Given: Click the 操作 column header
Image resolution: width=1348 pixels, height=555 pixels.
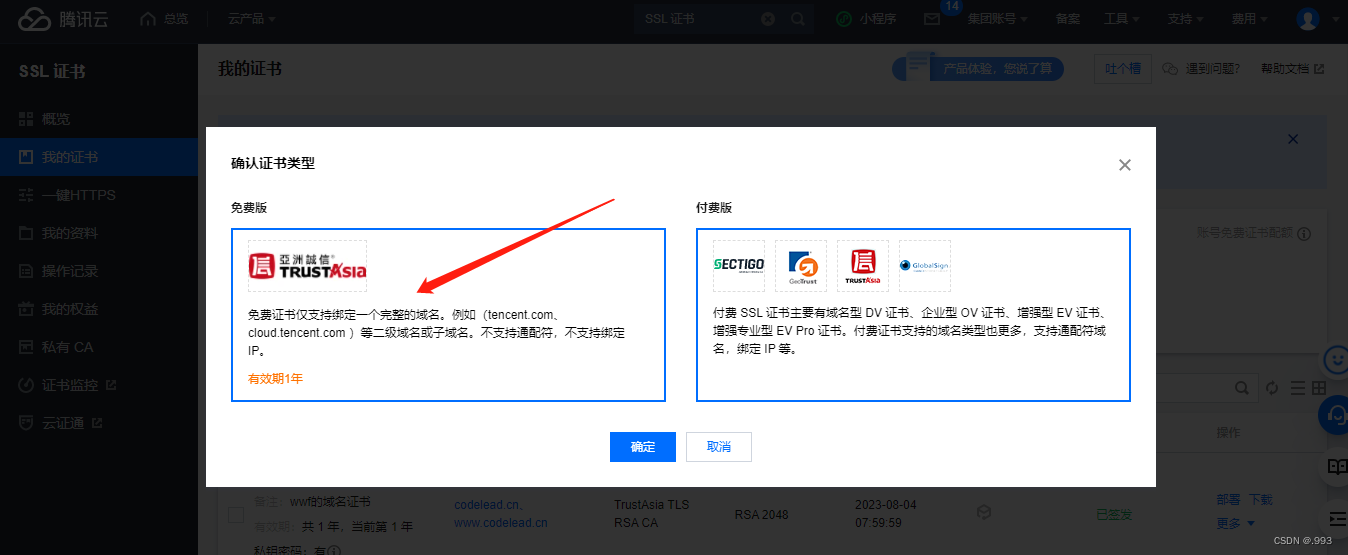Looking at the screenshot, I should point(1228,433).
